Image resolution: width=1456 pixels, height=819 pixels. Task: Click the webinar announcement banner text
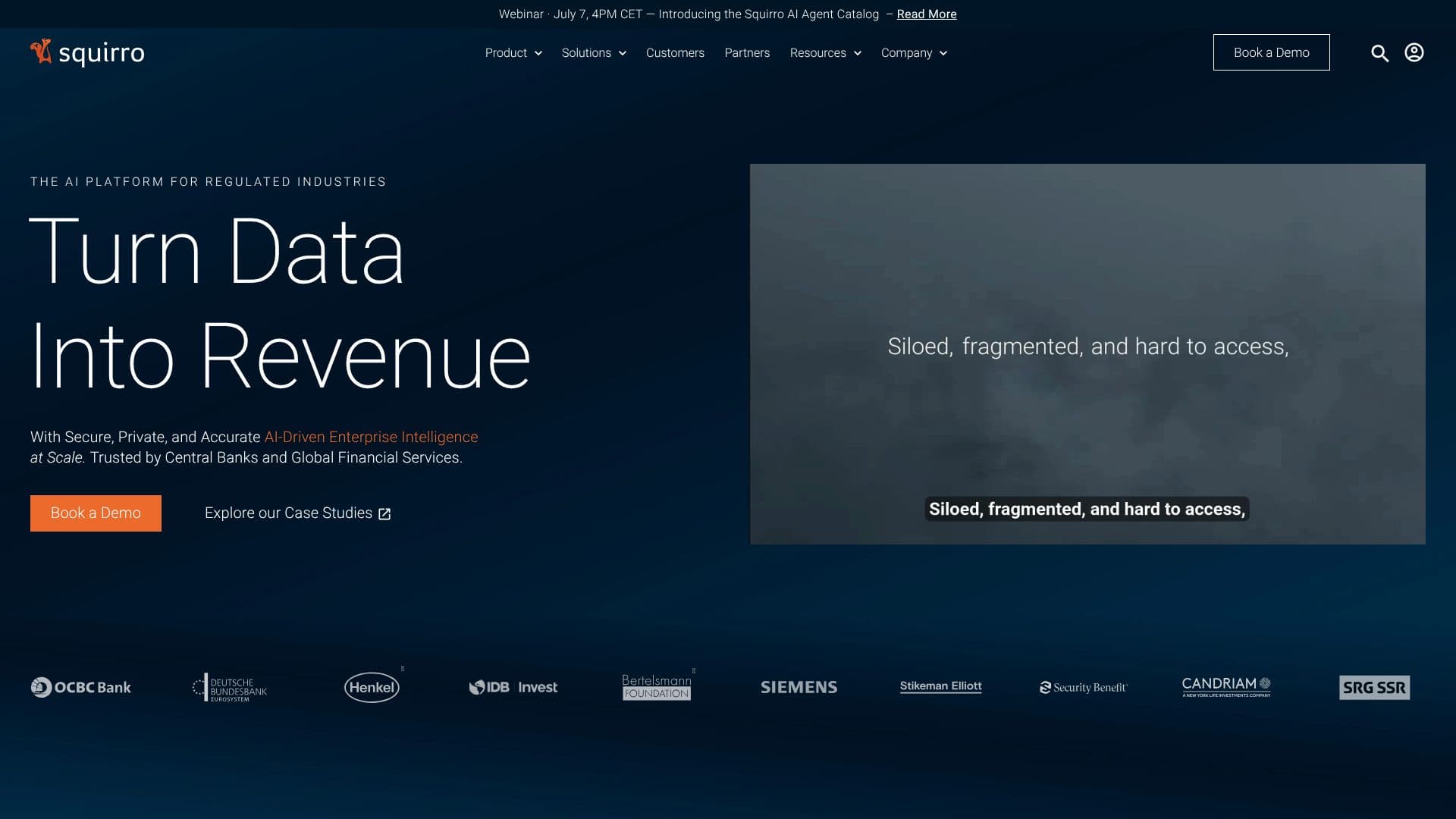pyautogui.click(x=689, y=14)
